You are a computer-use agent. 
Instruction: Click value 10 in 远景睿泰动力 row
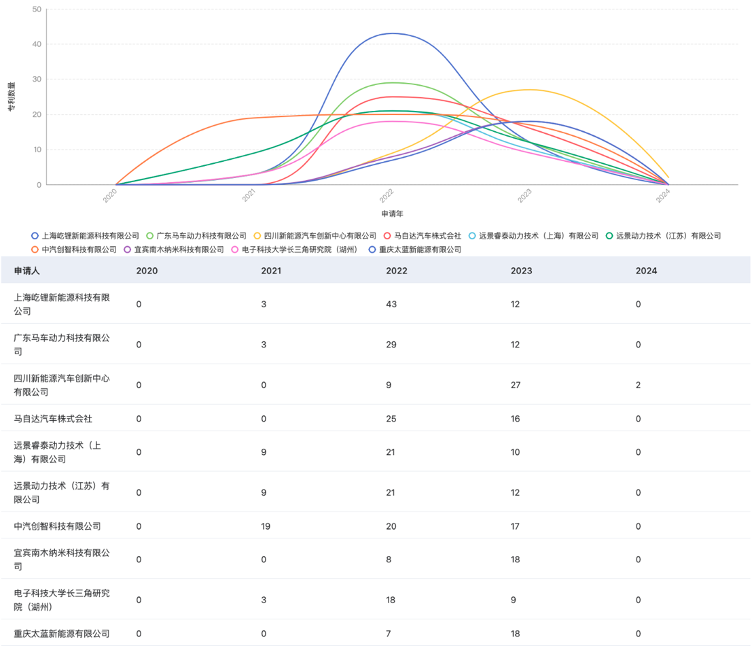pos(515,452)
